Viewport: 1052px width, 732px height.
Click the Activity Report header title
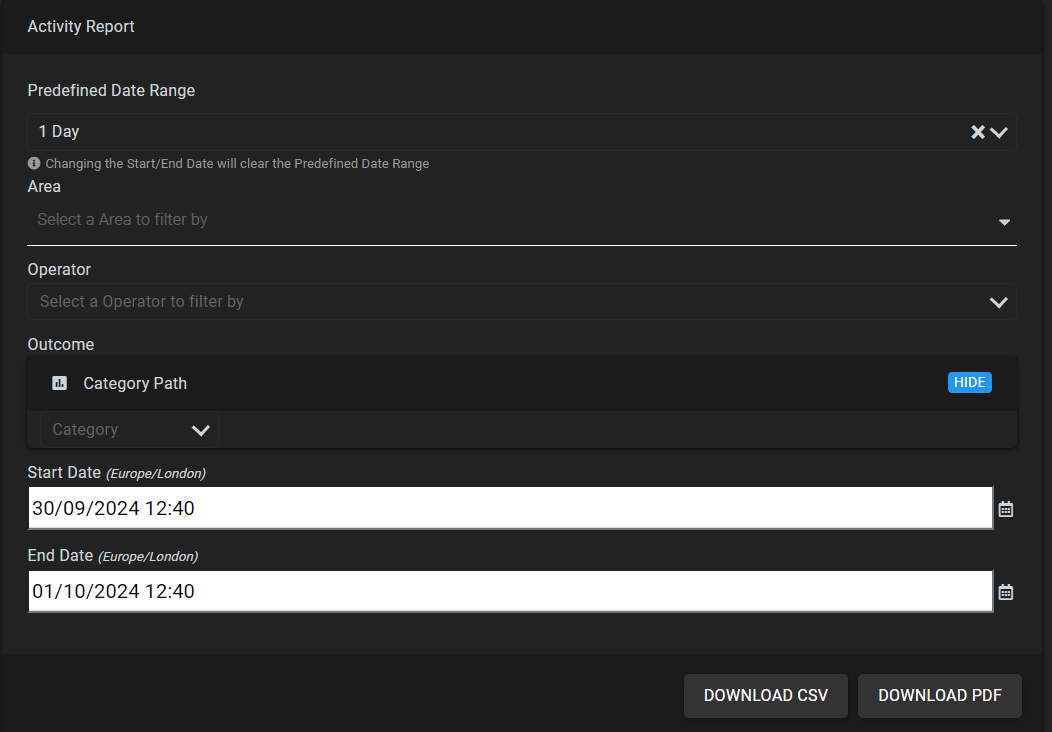tap(81, 27)
